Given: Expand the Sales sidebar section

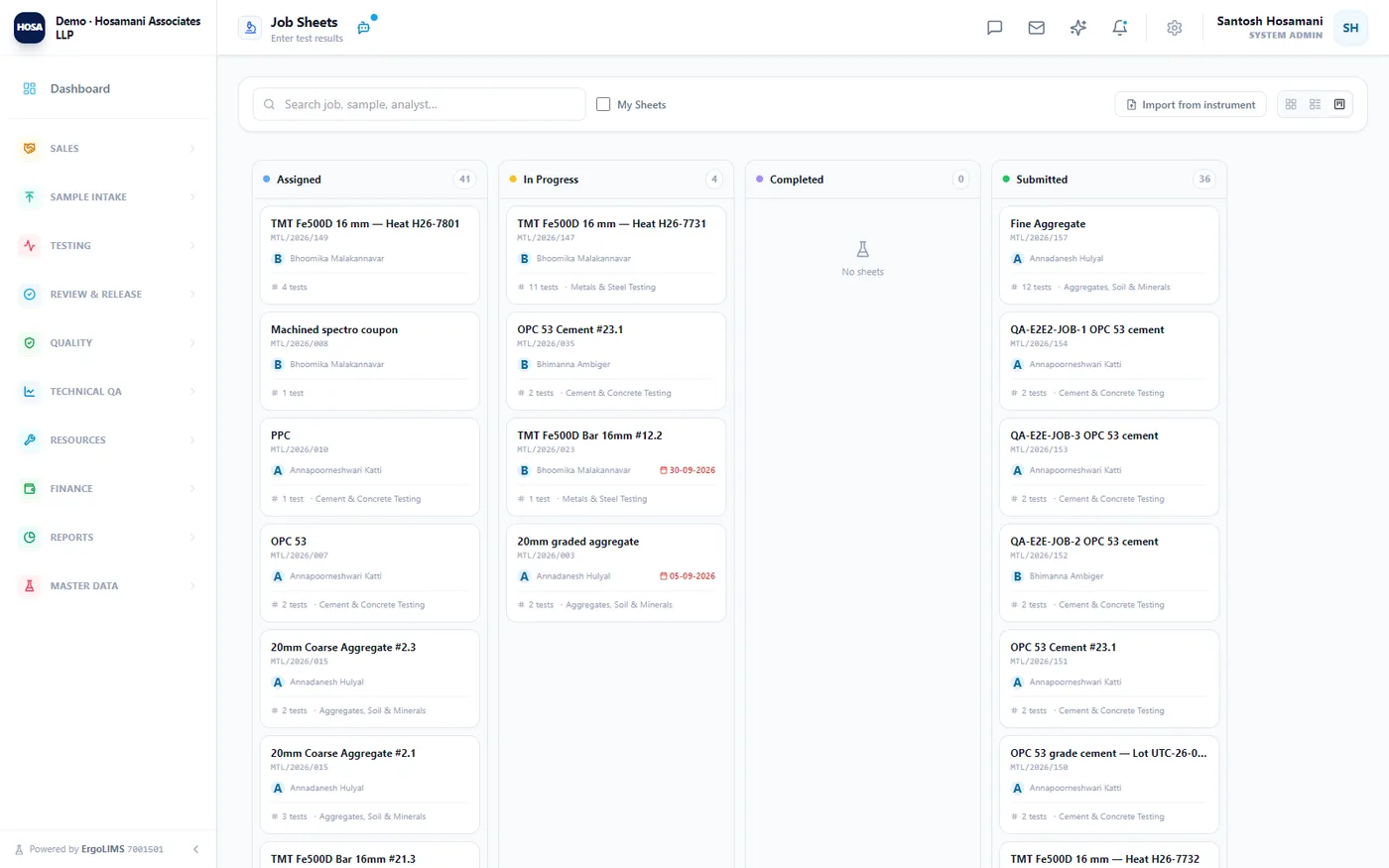Looking at the screenshot, I should [108, 149].
